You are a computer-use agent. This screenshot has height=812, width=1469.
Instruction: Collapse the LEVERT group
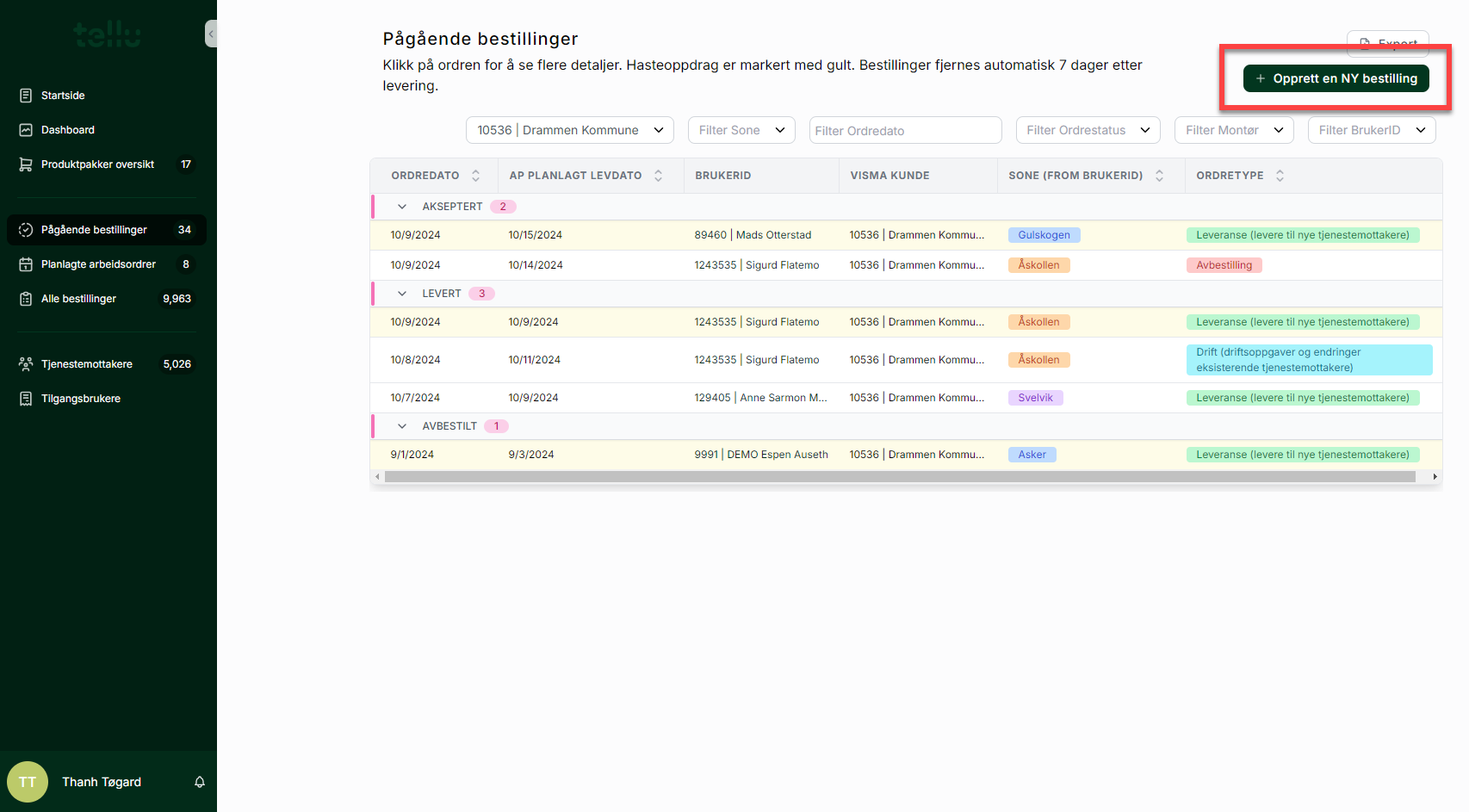pos(401,294)
